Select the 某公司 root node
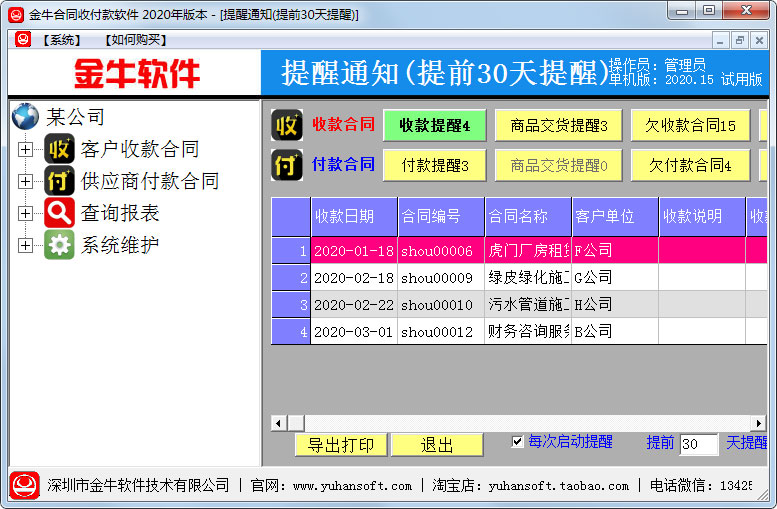Image resolution: width=777 pixels, height=509 pixels. click(75, 117)
